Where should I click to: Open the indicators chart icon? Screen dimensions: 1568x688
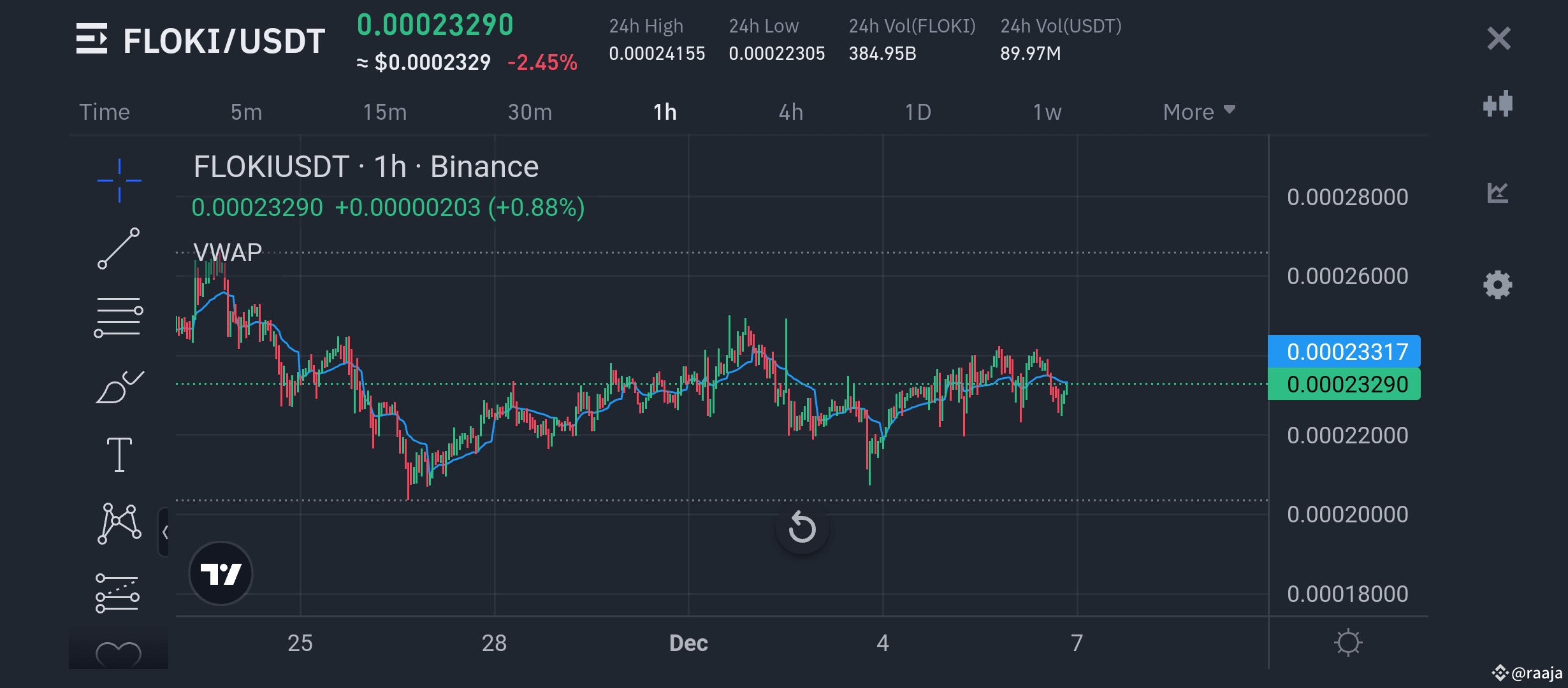[x=1498, y=192]
